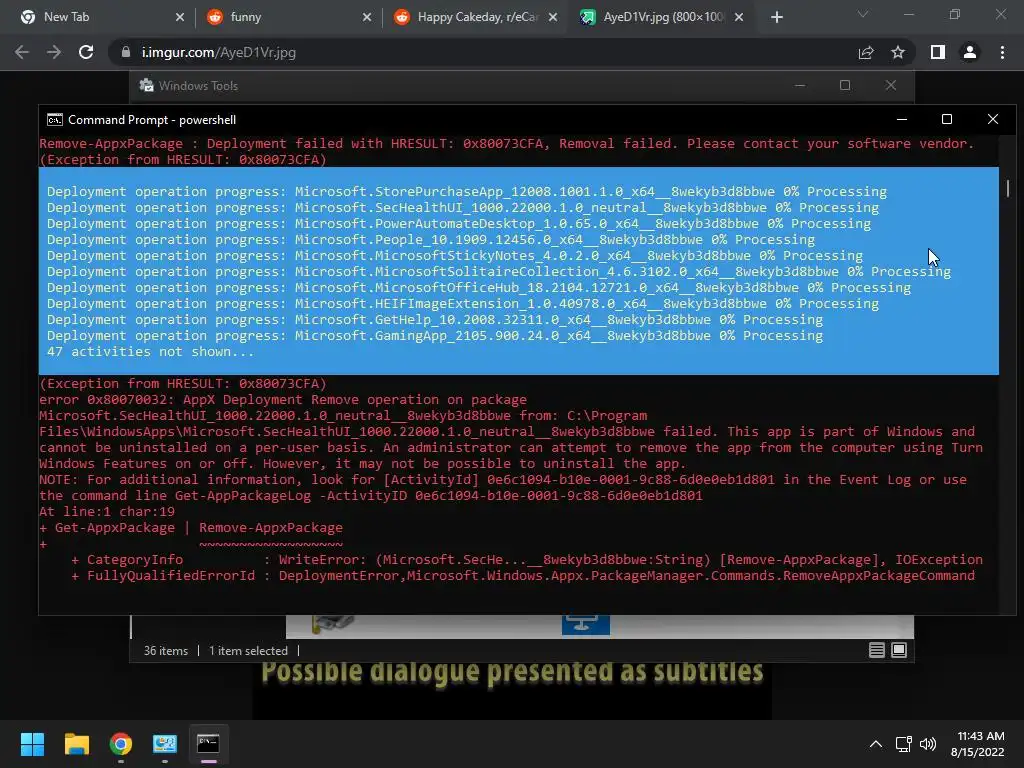Click the Microsoft.GamingApp progress line
The height and width of the screenshot is (768, 1024).
pyautogui.click(x=435, y=336)
